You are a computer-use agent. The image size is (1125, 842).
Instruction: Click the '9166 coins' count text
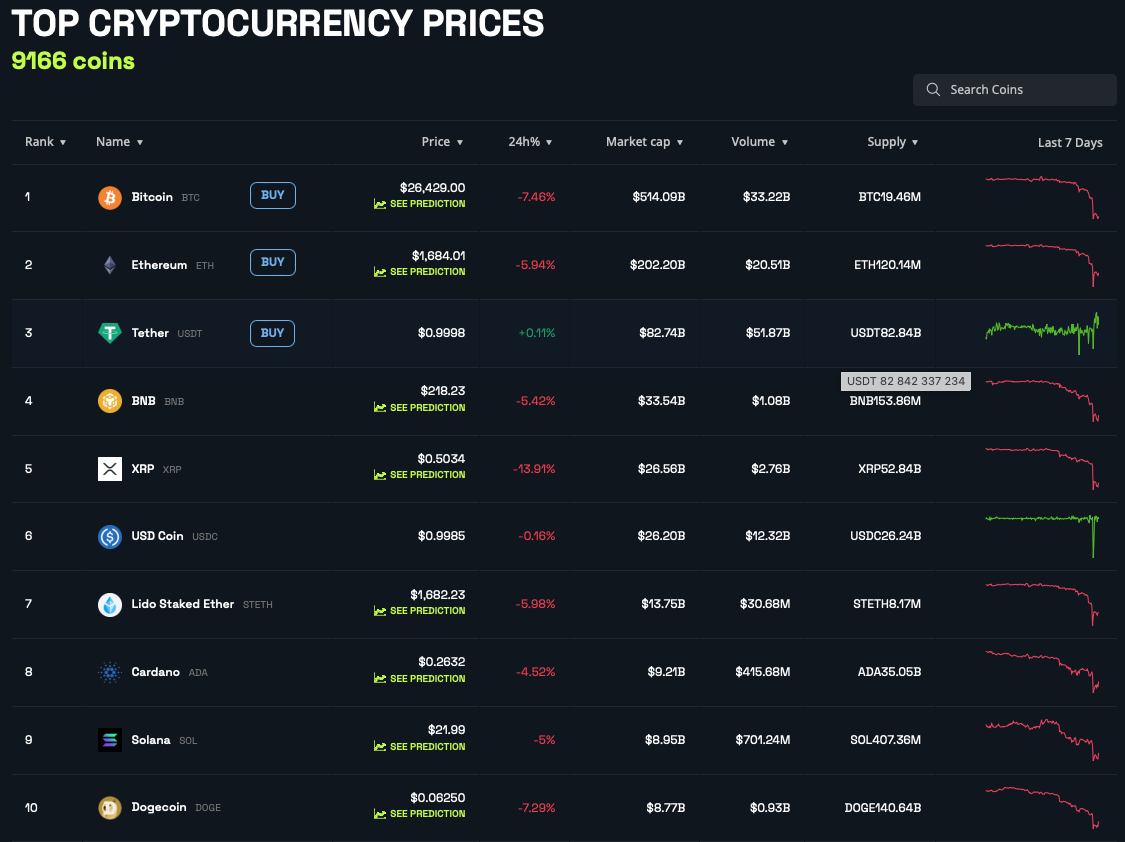73,61
